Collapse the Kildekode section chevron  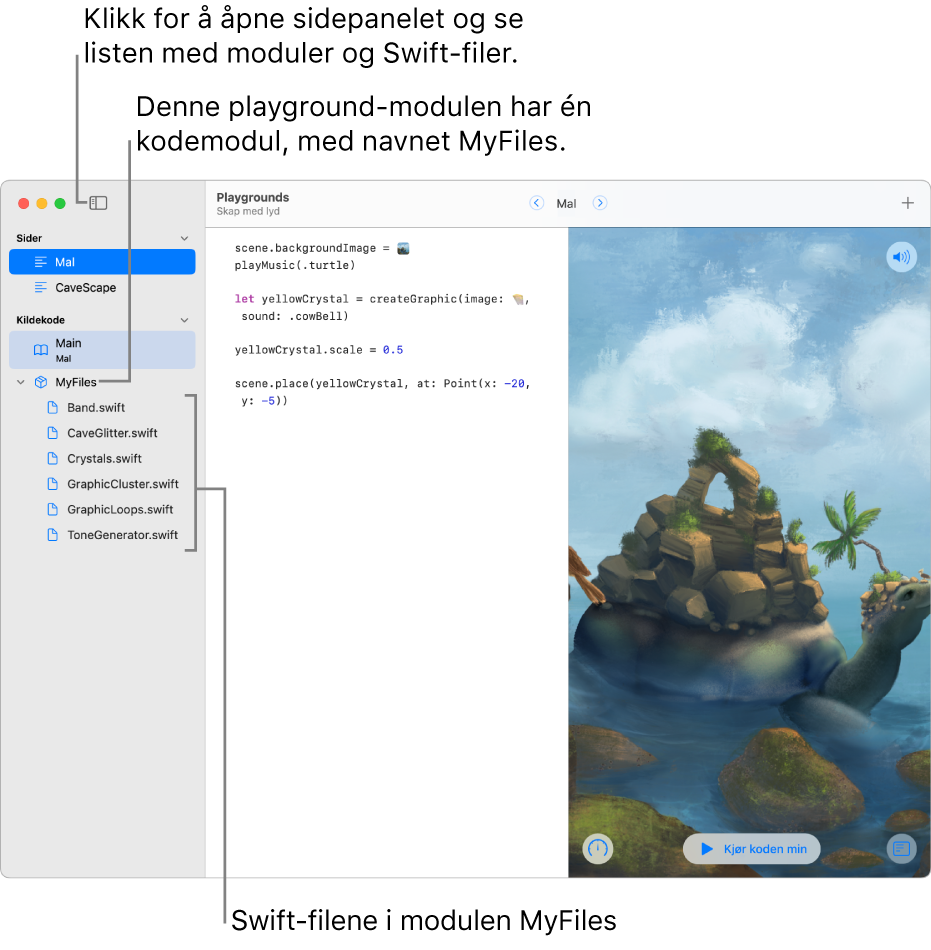[184, 320]
